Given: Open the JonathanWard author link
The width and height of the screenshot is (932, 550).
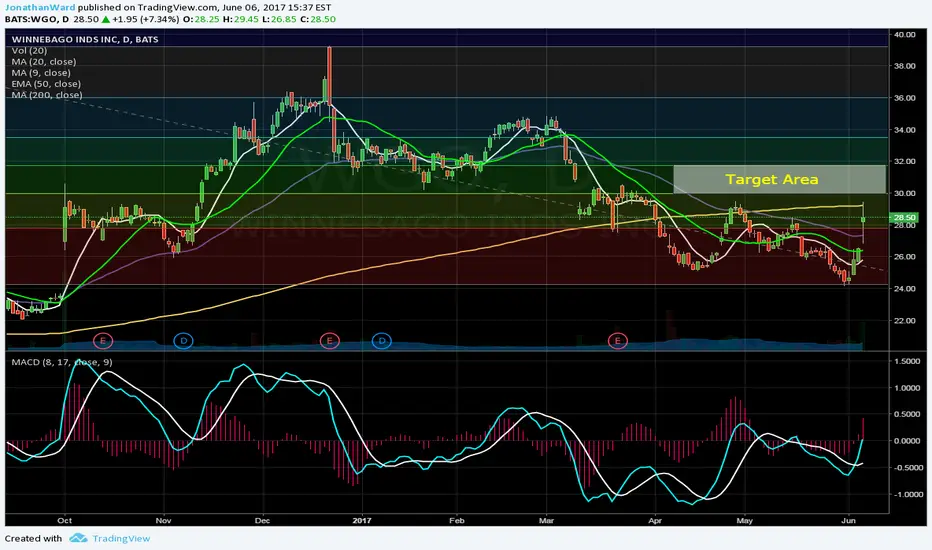Looking at the screenshot, I should click(40, 8).
